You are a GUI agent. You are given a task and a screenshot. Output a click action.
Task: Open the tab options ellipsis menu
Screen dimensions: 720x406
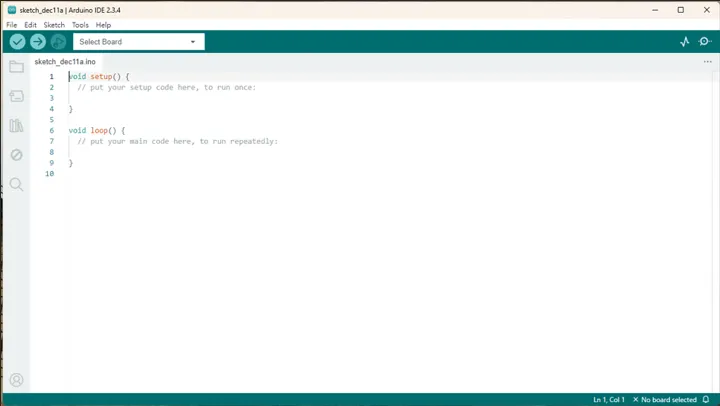[708, 62]
